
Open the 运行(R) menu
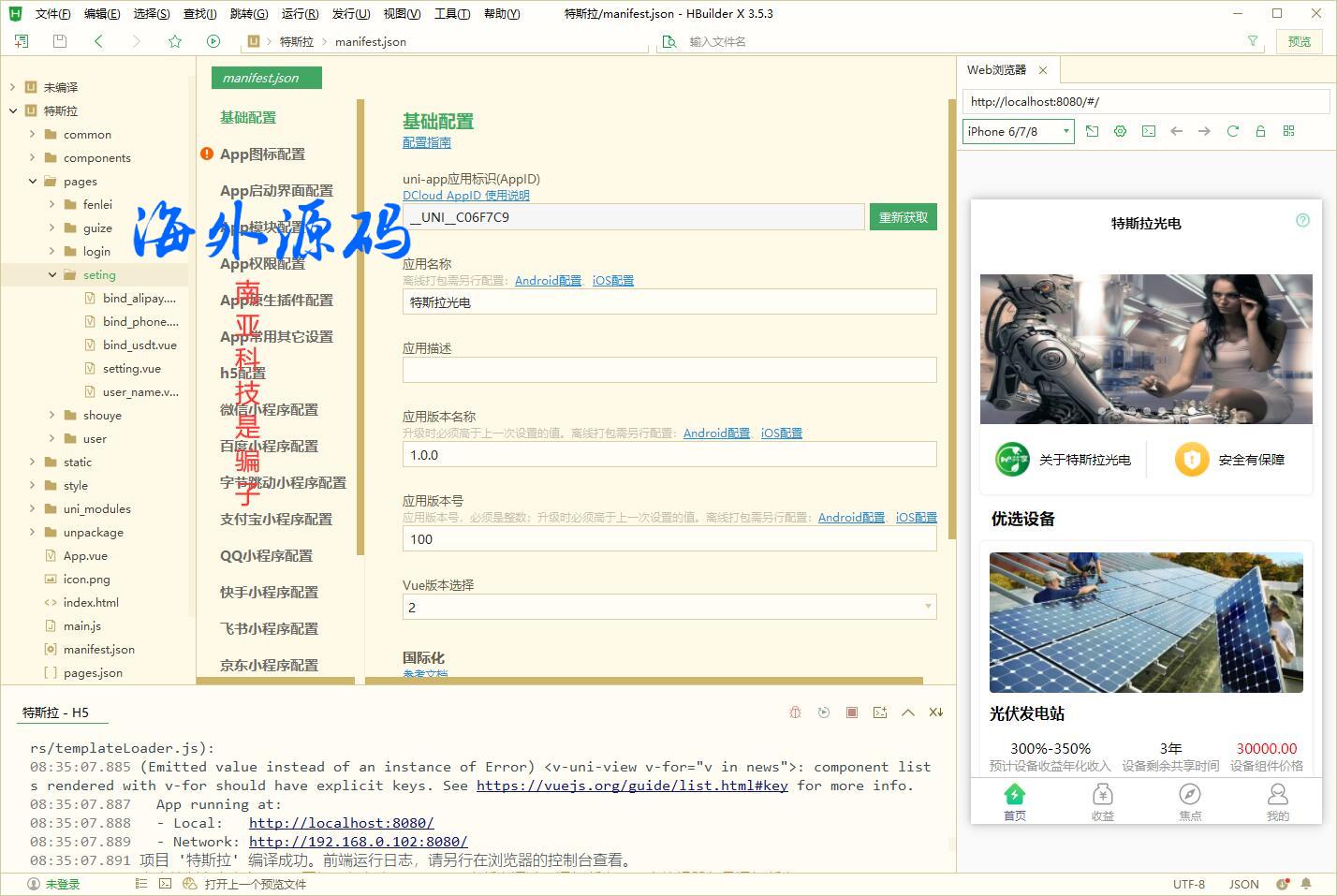299,13
